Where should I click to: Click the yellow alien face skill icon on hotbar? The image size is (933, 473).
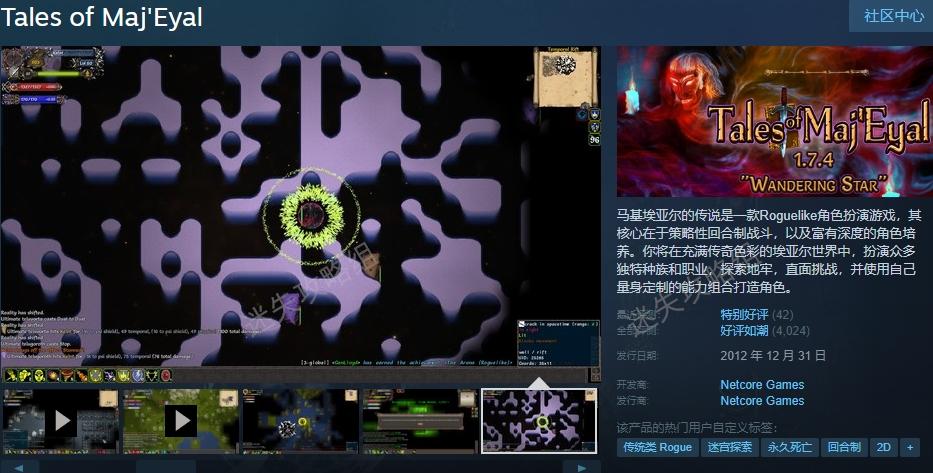[39, 375]
